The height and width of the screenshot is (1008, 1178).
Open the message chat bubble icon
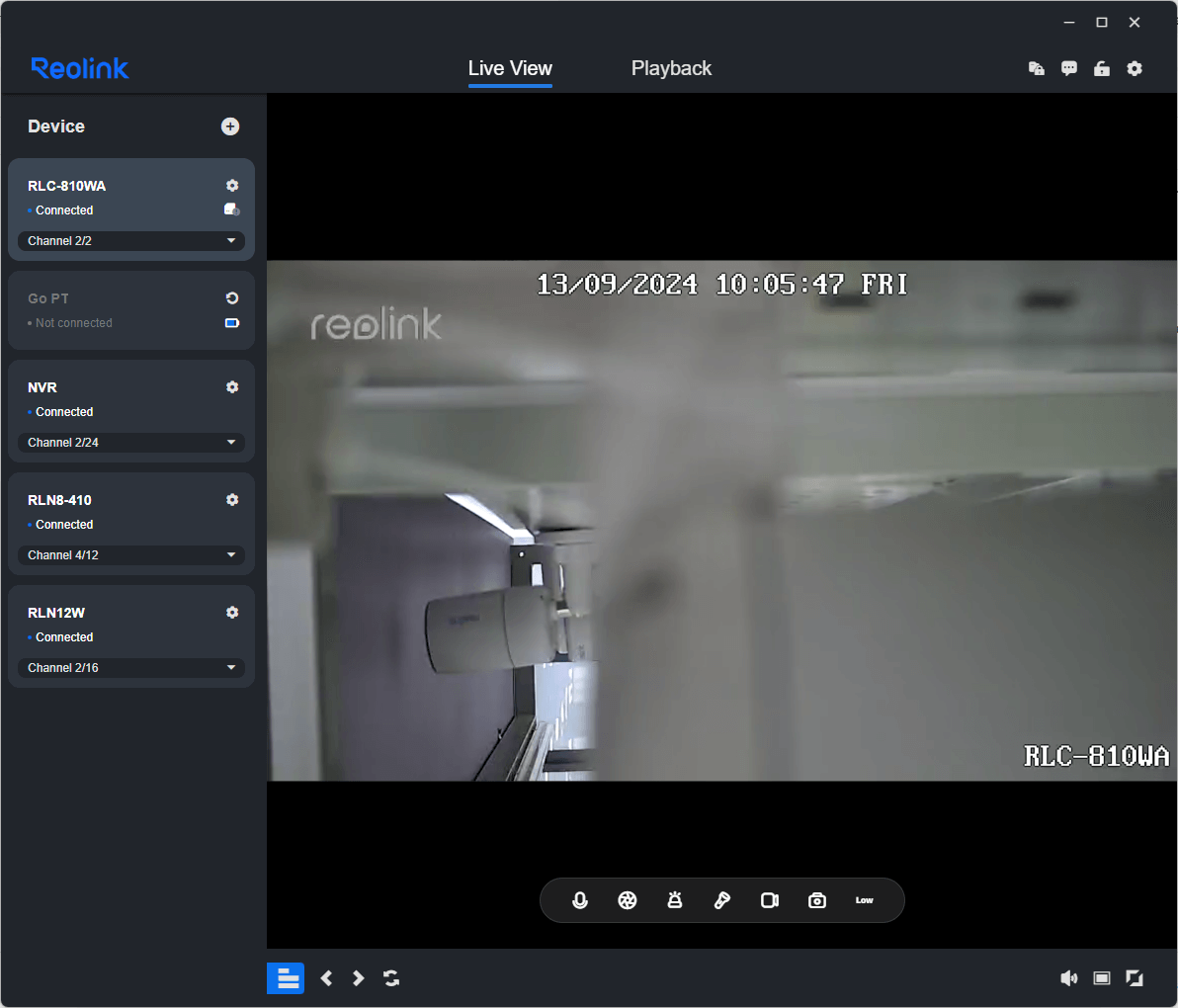[x=1069, y=68]
